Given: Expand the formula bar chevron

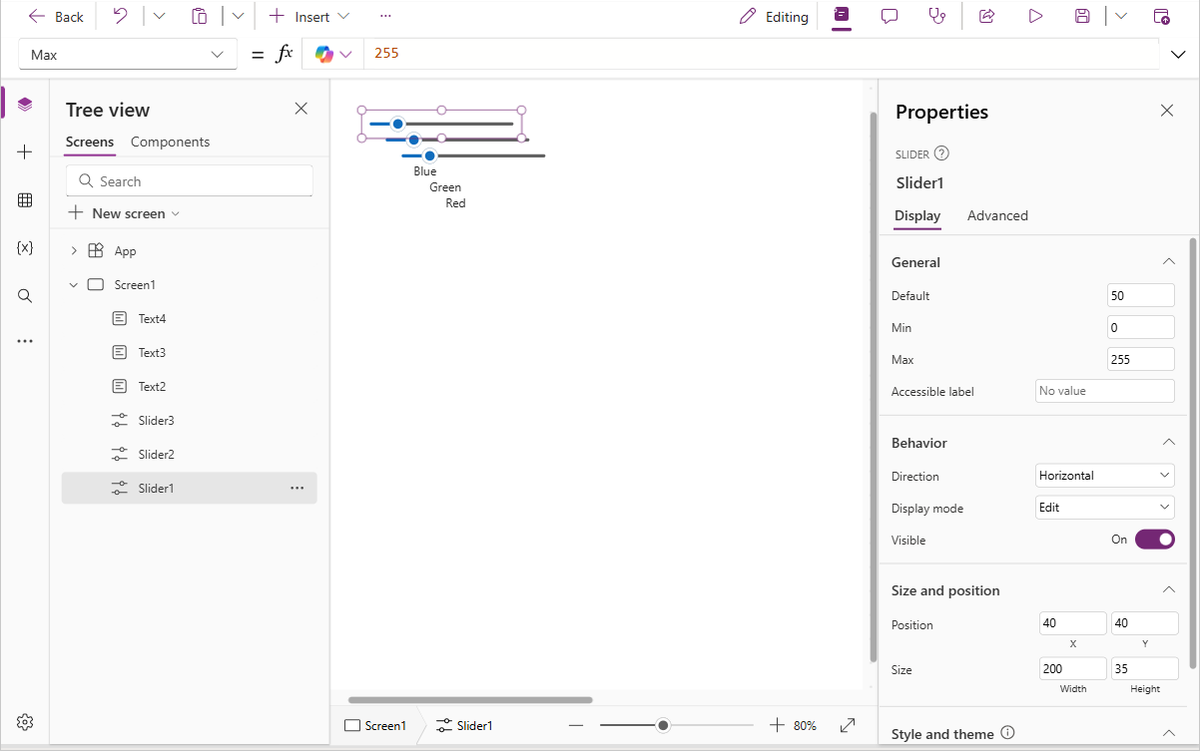Looking at the screenshot, I should (1178, 55).
